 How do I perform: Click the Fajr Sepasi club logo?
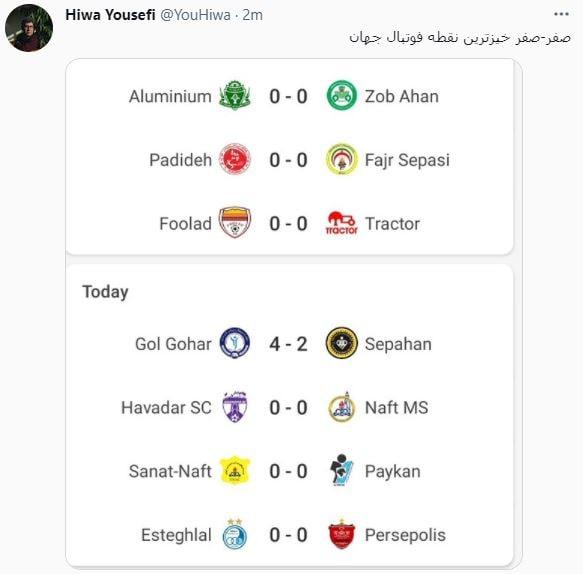[341, 159]
